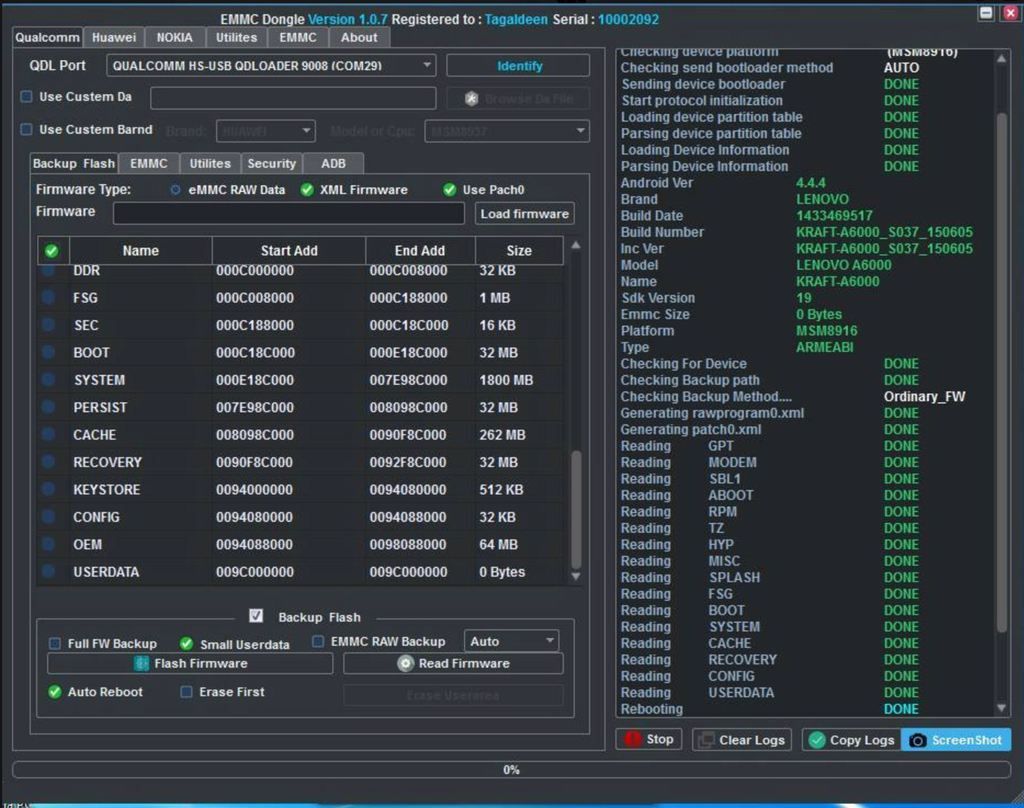The image size is (1024, 808).
Task: Open the About tab
Action: tap(359, 37)
